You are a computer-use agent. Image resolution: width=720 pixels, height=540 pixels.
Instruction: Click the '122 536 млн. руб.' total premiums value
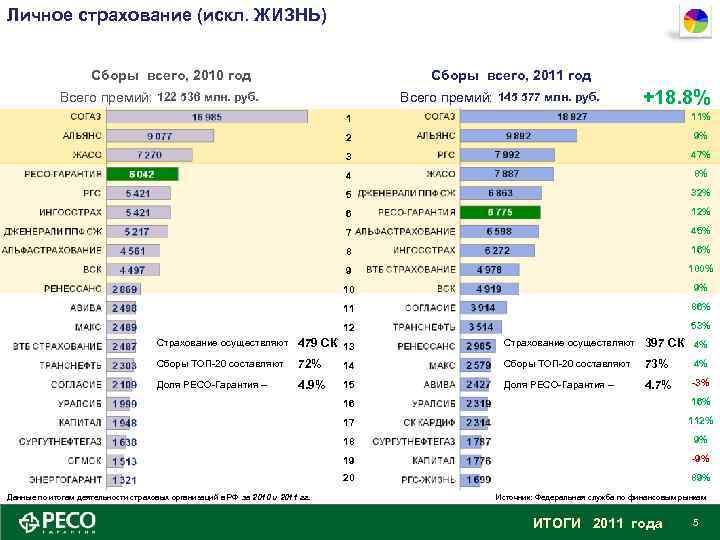(x=208, y=97)
